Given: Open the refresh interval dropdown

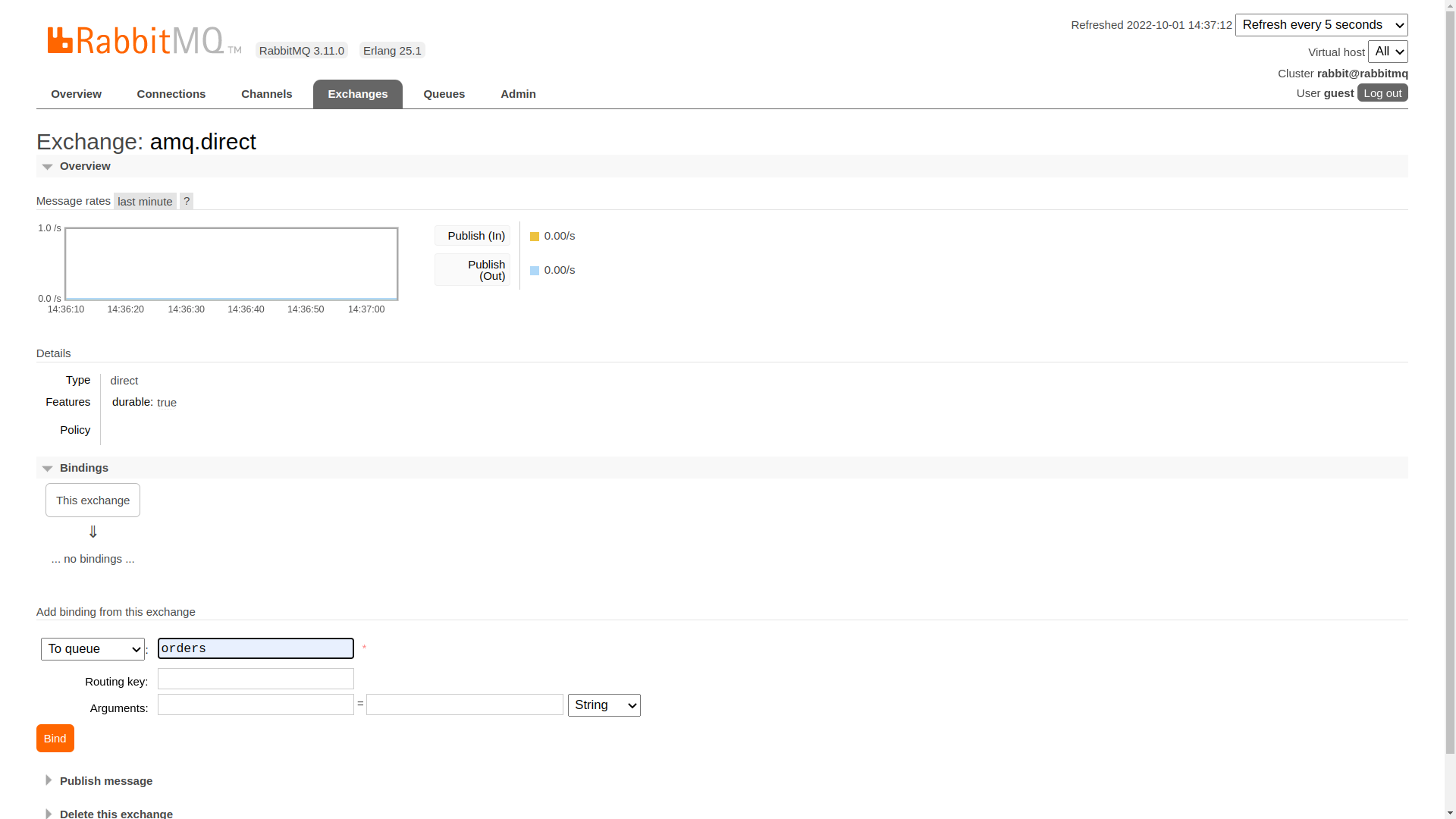Looking at the screenshot, I should [x=1321, y=25].
